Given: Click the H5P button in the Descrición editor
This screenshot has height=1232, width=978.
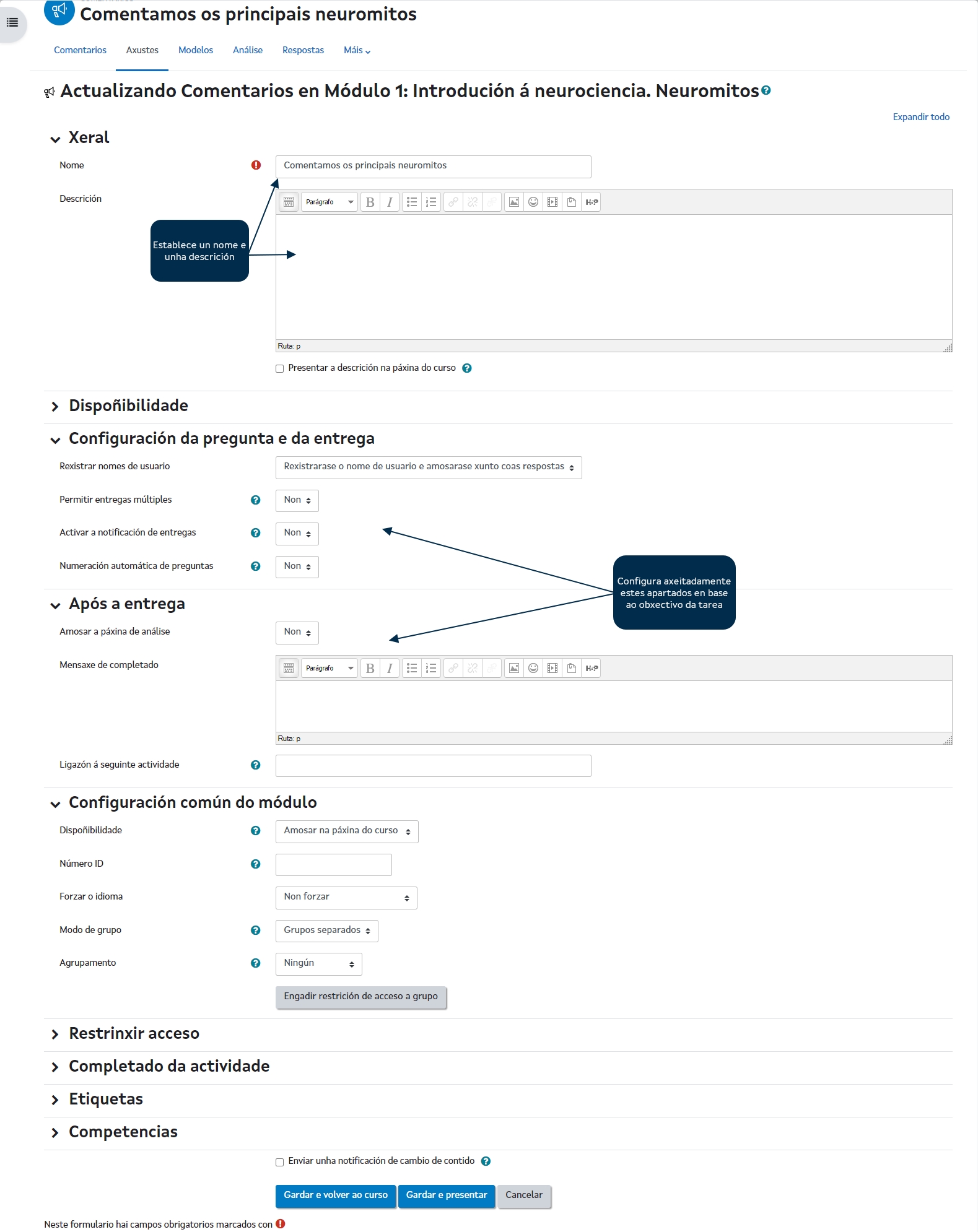Looking at the screenshot, I should 592,202.
